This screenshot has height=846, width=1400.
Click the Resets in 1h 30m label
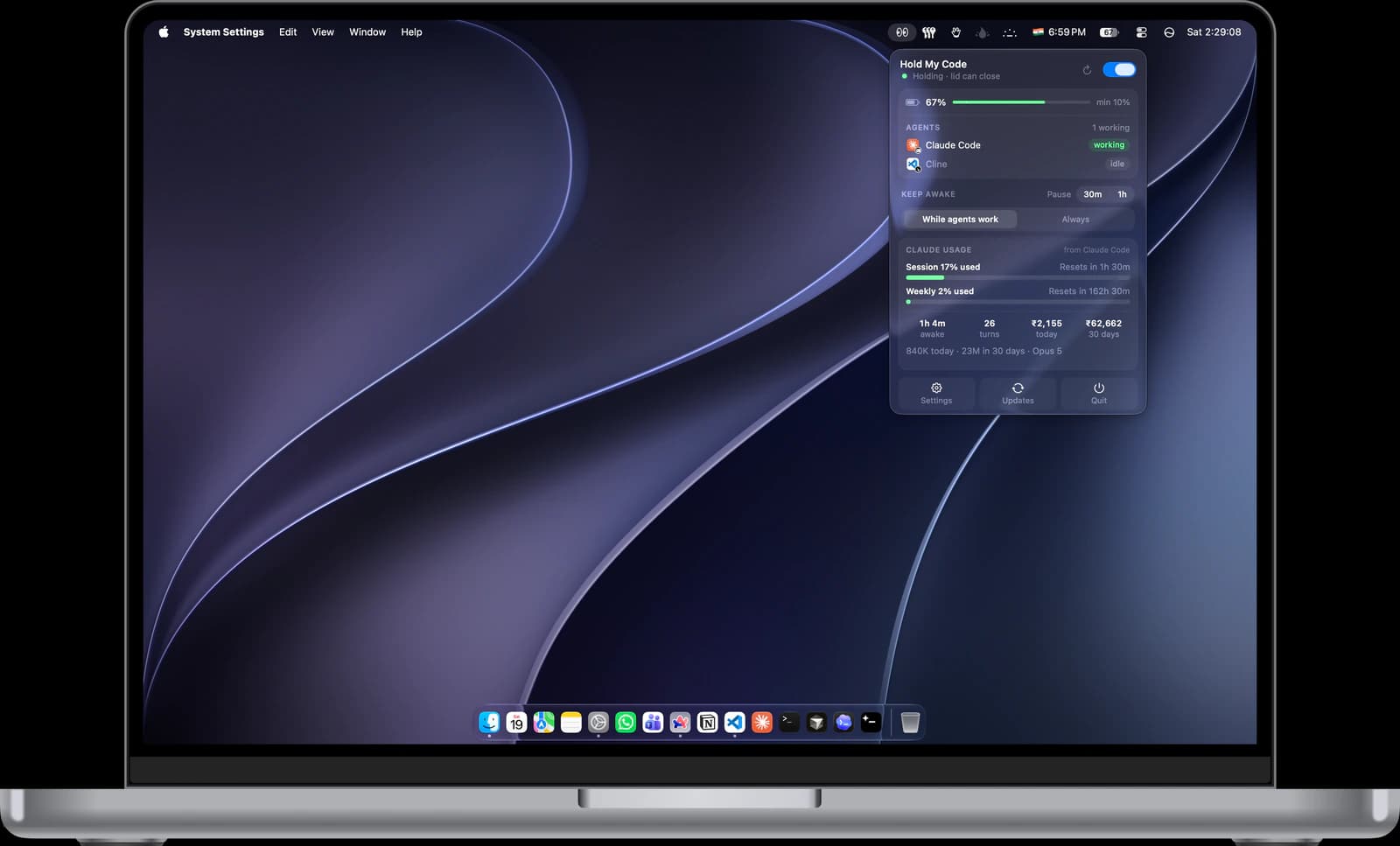tap(1095, 267)
